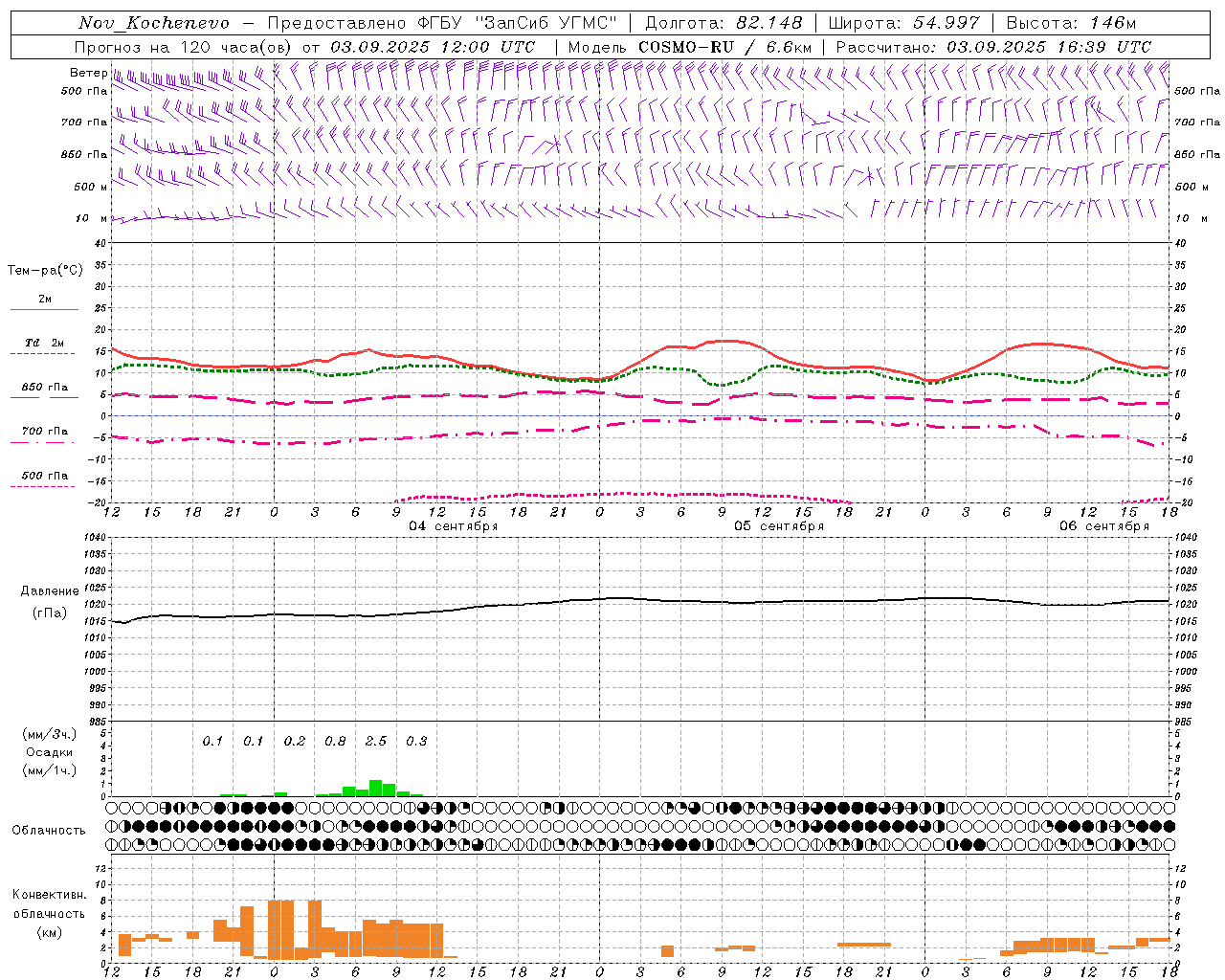Click the provider text ФГБУ "ЗапСиб УГМС"
The height and width of the screenshot is (980, 1225).
(518, 23)
